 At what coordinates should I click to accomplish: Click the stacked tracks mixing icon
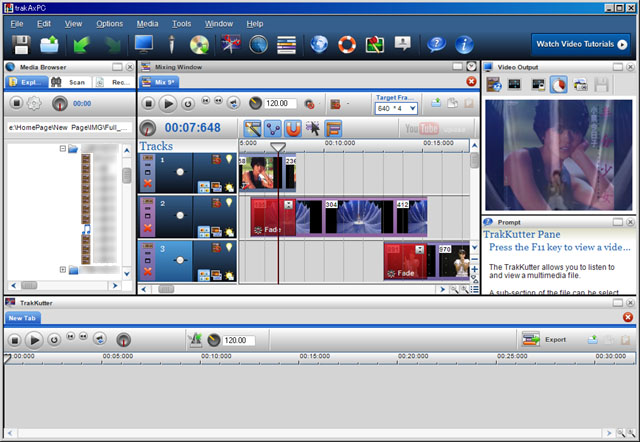287,44
